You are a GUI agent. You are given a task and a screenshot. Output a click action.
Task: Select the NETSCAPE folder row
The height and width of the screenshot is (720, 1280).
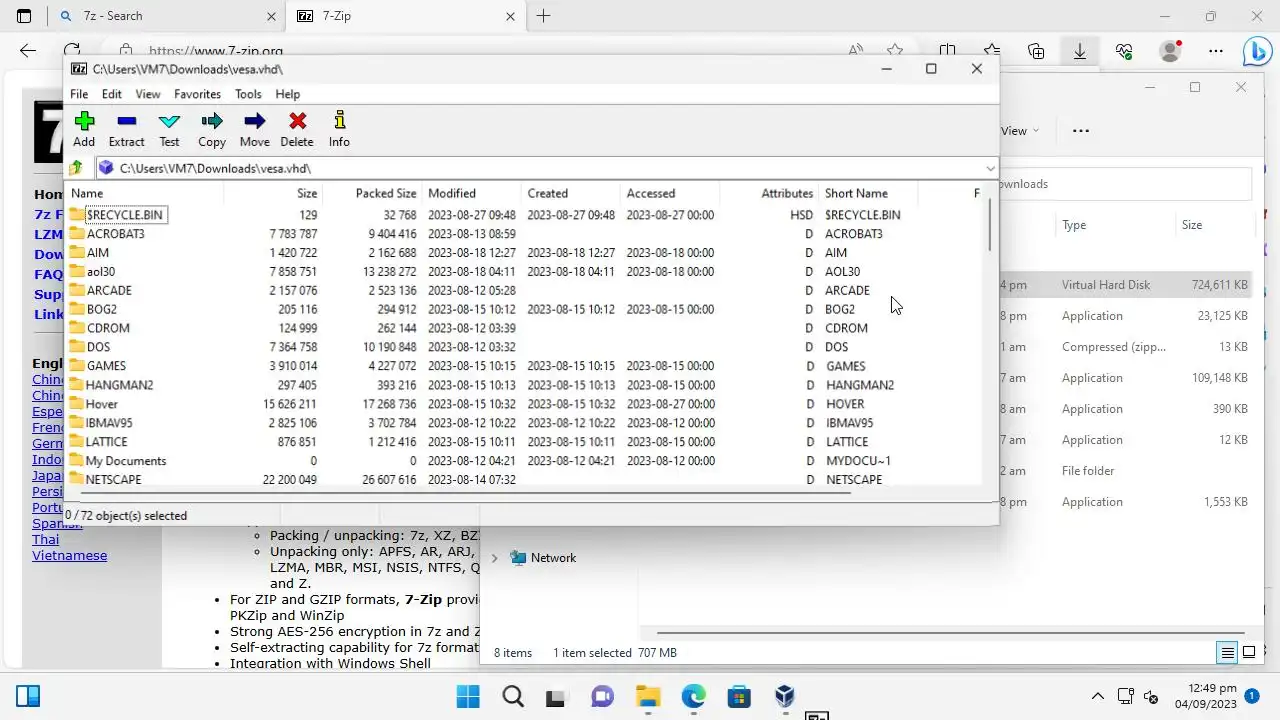coord(525,480)
